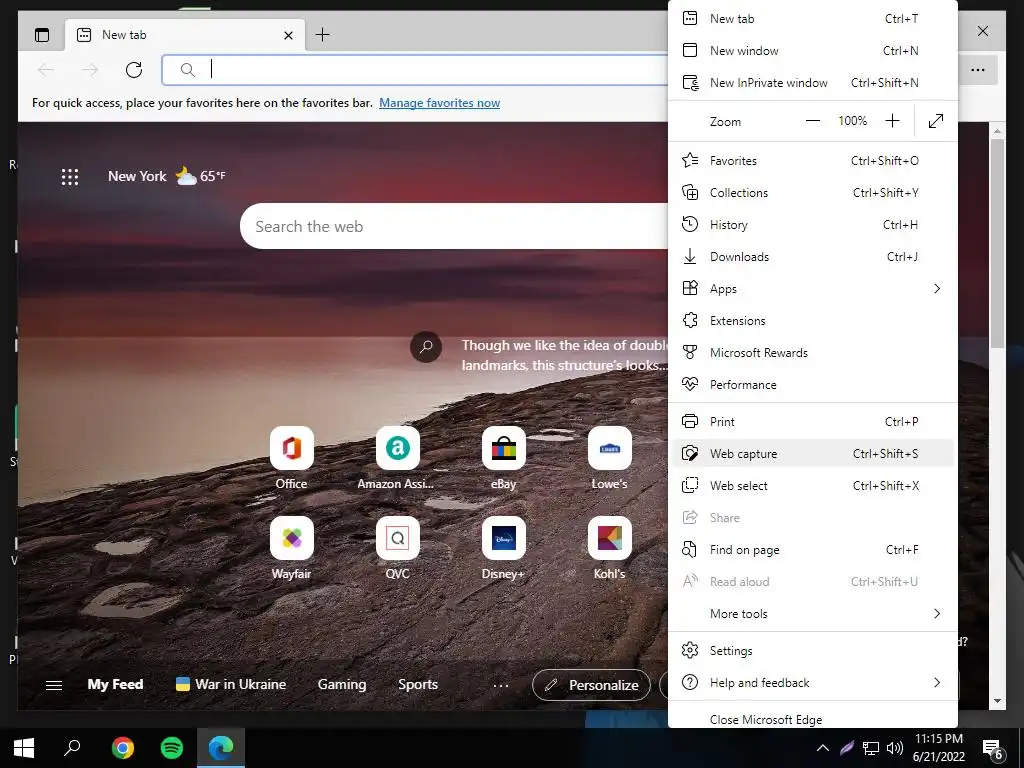Click the Personalize button

click(591, 685)
